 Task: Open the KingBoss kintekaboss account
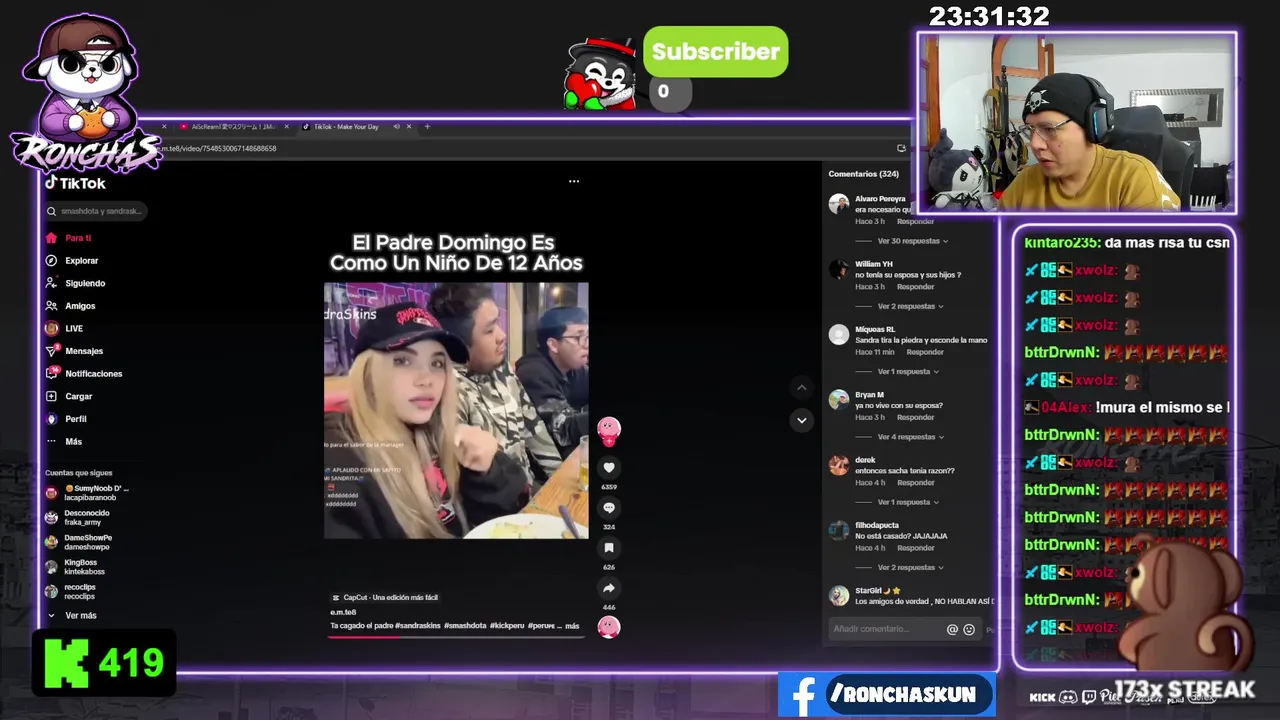click(x=75, y=567)
